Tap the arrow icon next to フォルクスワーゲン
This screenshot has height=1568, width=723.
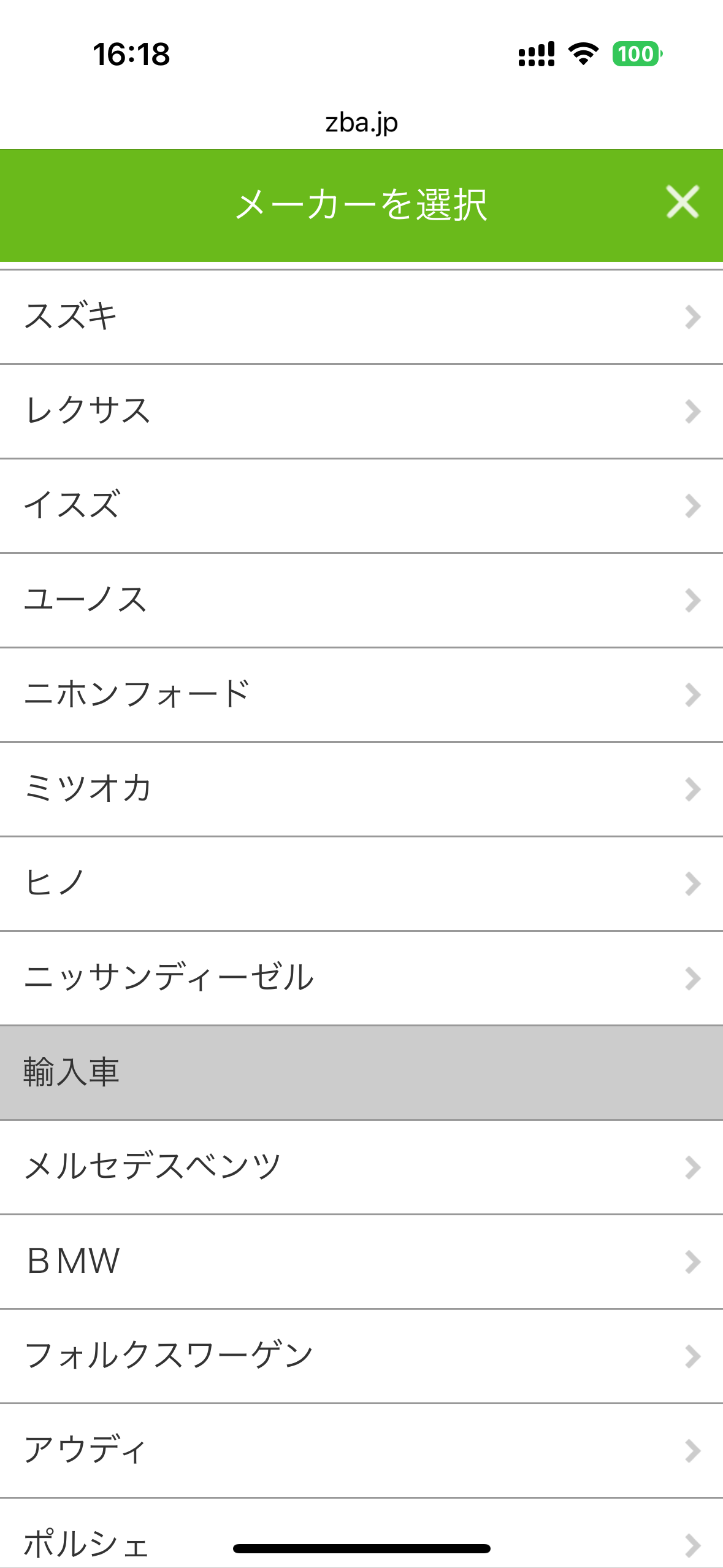click(692, 1356)
